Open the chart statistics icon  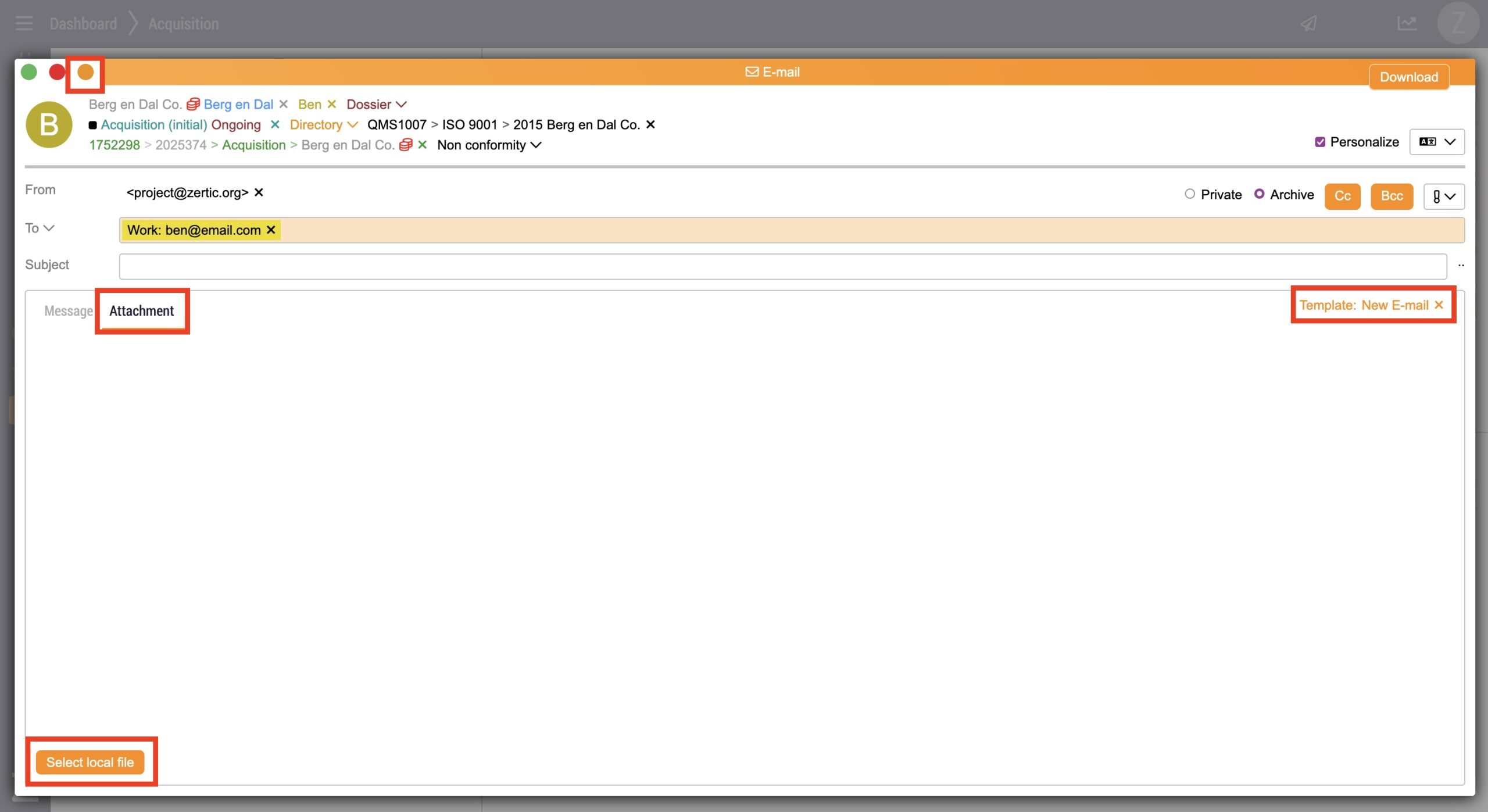1407,24
